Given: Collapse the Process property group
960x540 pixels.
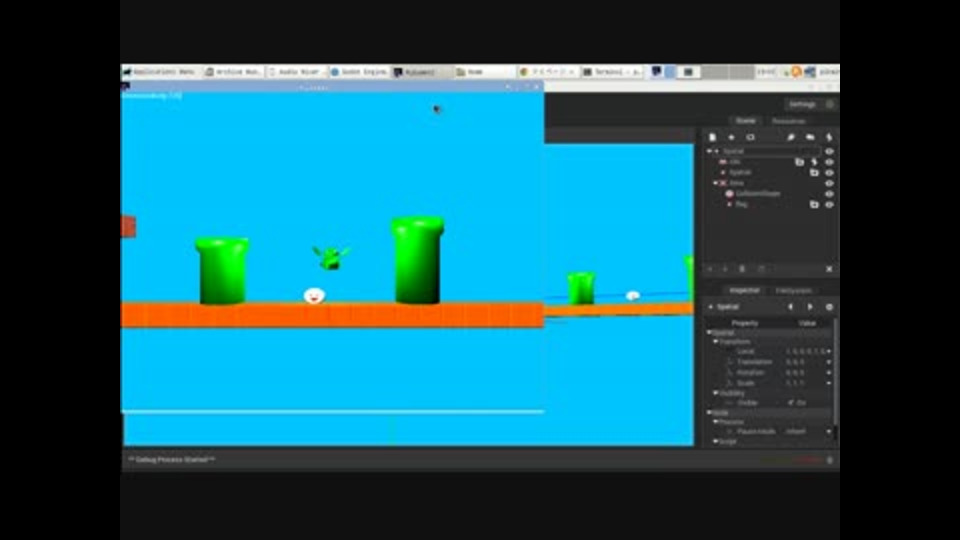Looking at the screenshot, I should tap(716, 422).
